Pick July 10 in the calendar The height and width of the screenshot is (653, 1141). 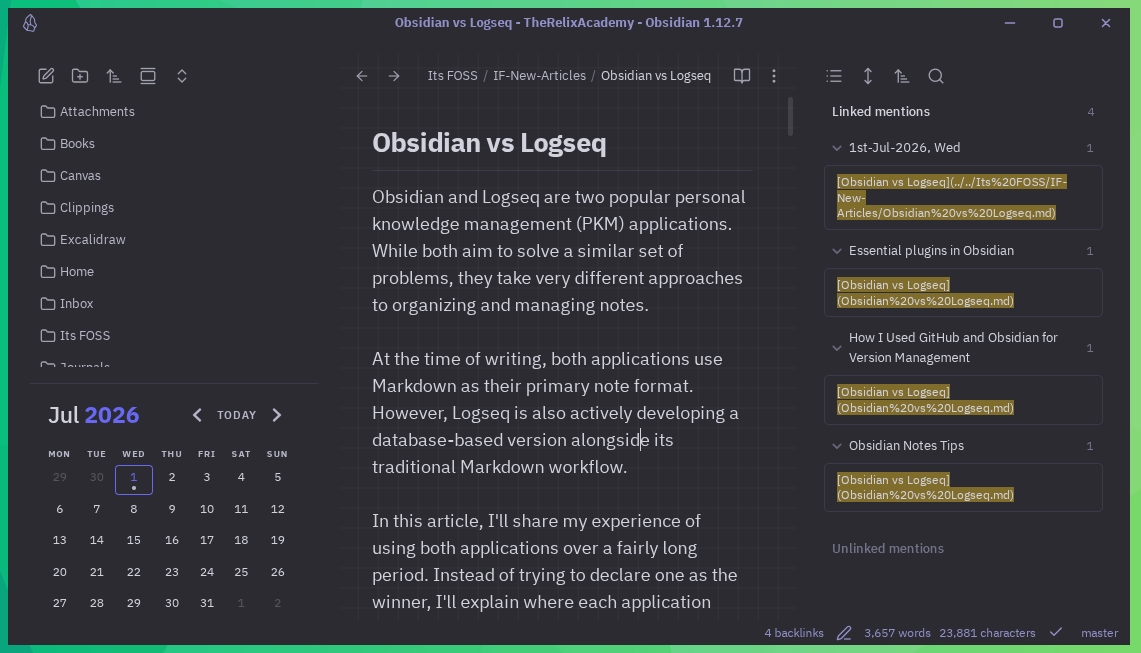coord(207,509)
